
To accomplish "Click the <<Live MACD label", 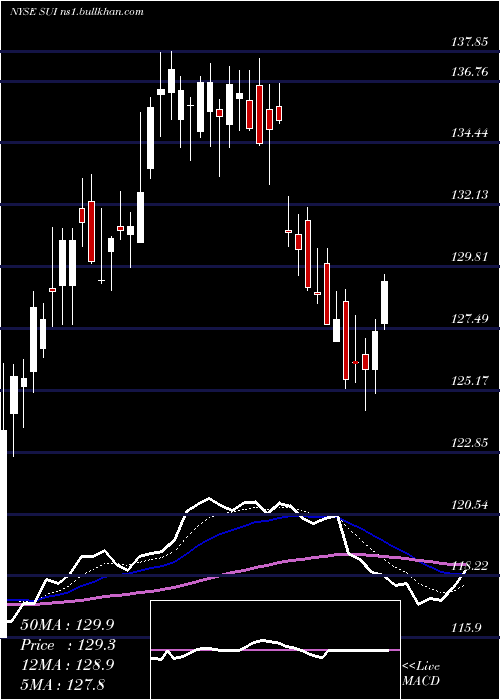I will tap(421, 673).
